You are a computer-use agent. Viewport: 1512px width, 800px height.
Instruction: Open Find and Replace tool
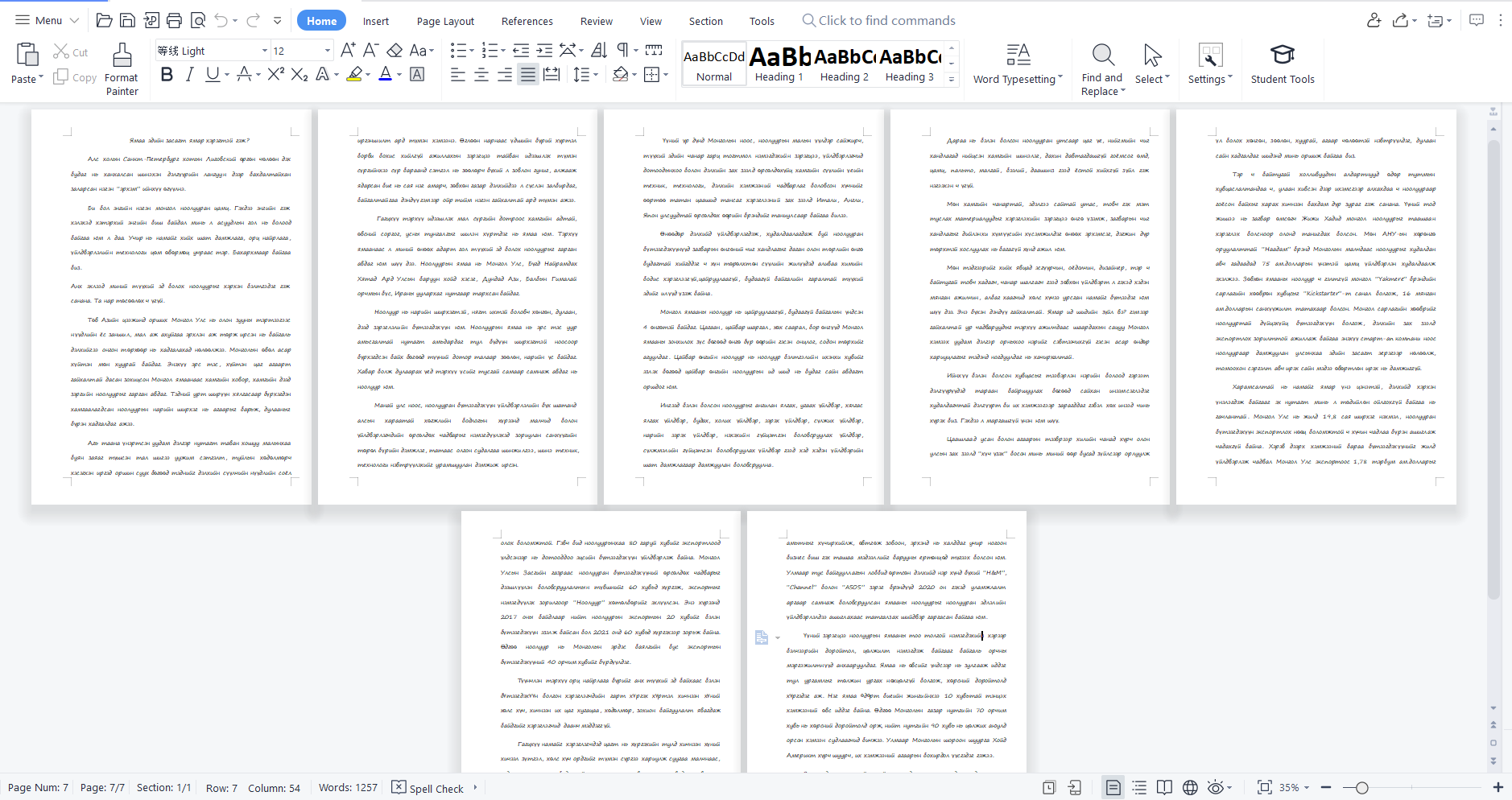(1102, 69)
